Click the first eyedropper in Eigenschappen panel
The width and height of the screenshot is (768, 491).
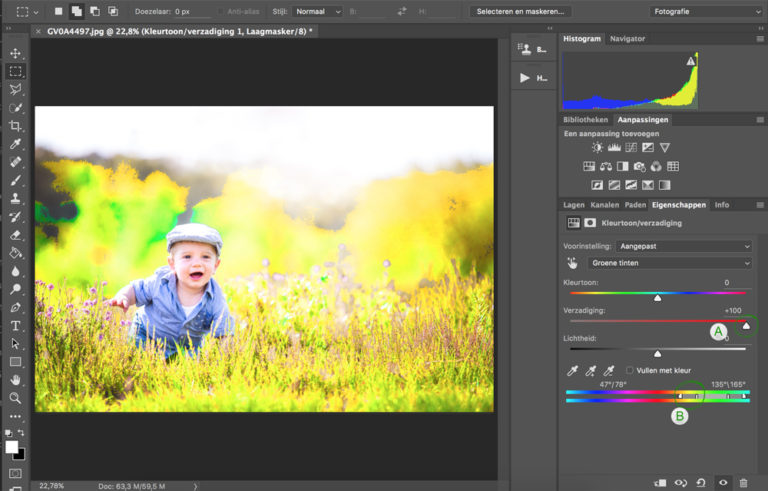[572, 370]
